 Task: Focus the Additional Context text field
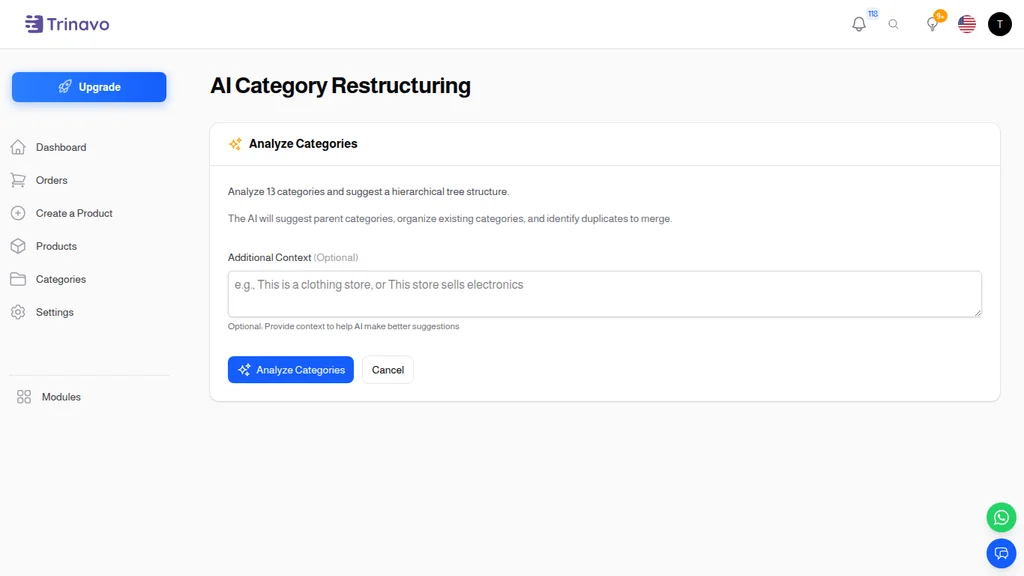click(604, 294)
